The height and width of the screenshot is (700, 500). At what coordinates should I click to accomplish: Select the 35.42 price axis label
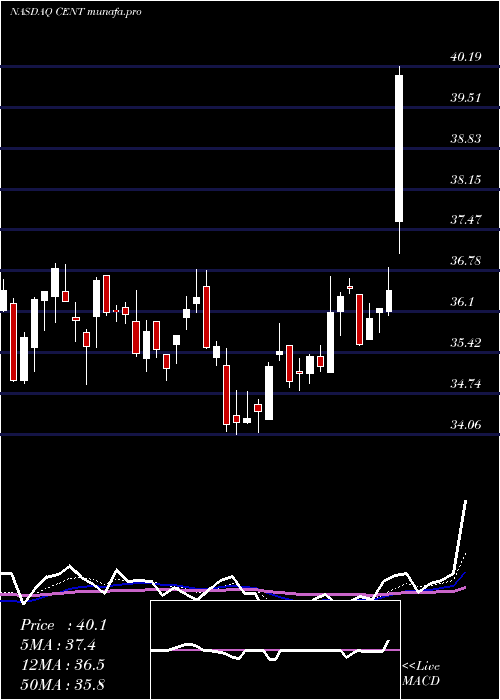click(466, 343)
